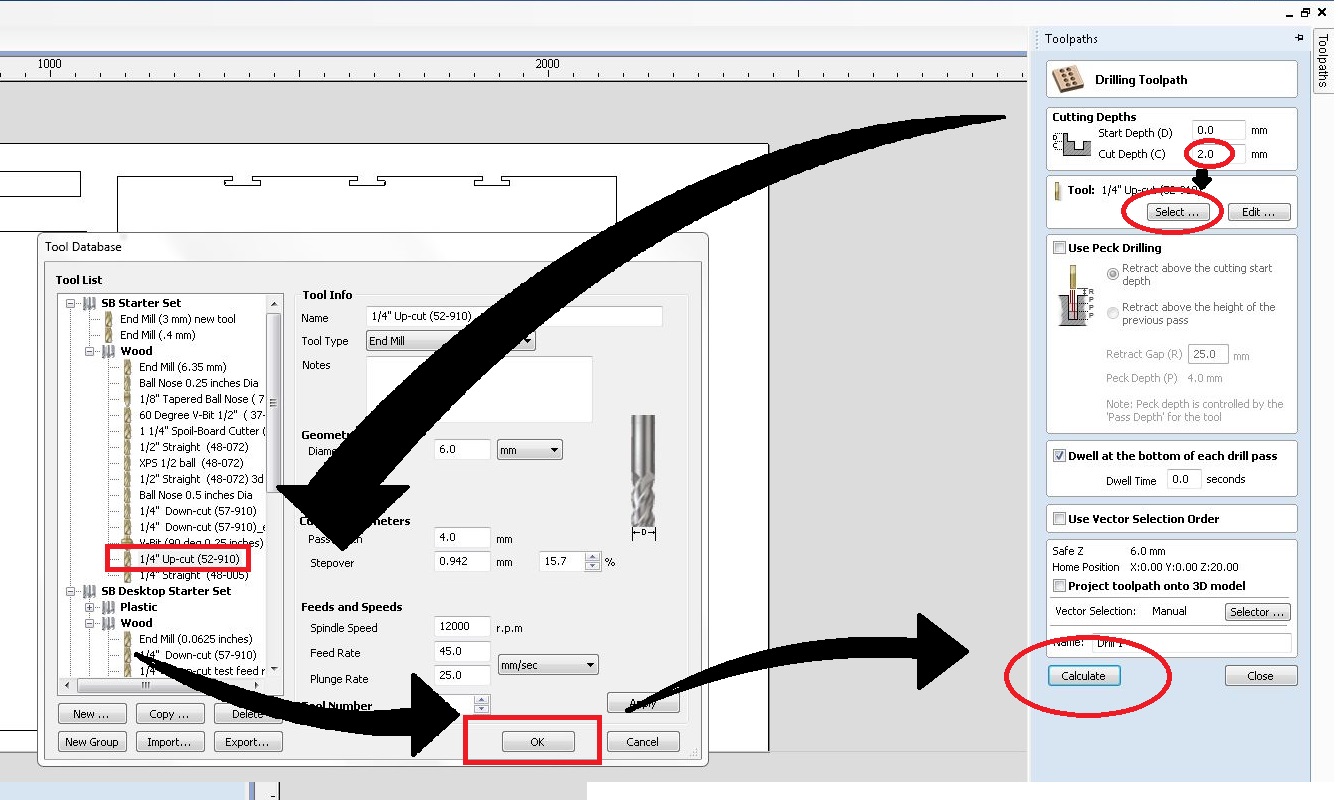Click the Selector button
Viewport: 1338px width, 800px height.
tap(1257, 612)
